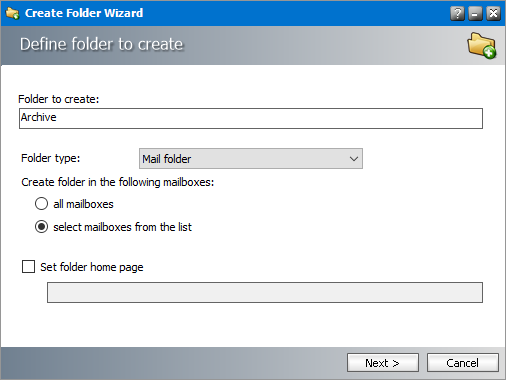The height and width of the screenshot is (380, 506).
Task: Click in the Folder to create field
Action: coord(251,118)
